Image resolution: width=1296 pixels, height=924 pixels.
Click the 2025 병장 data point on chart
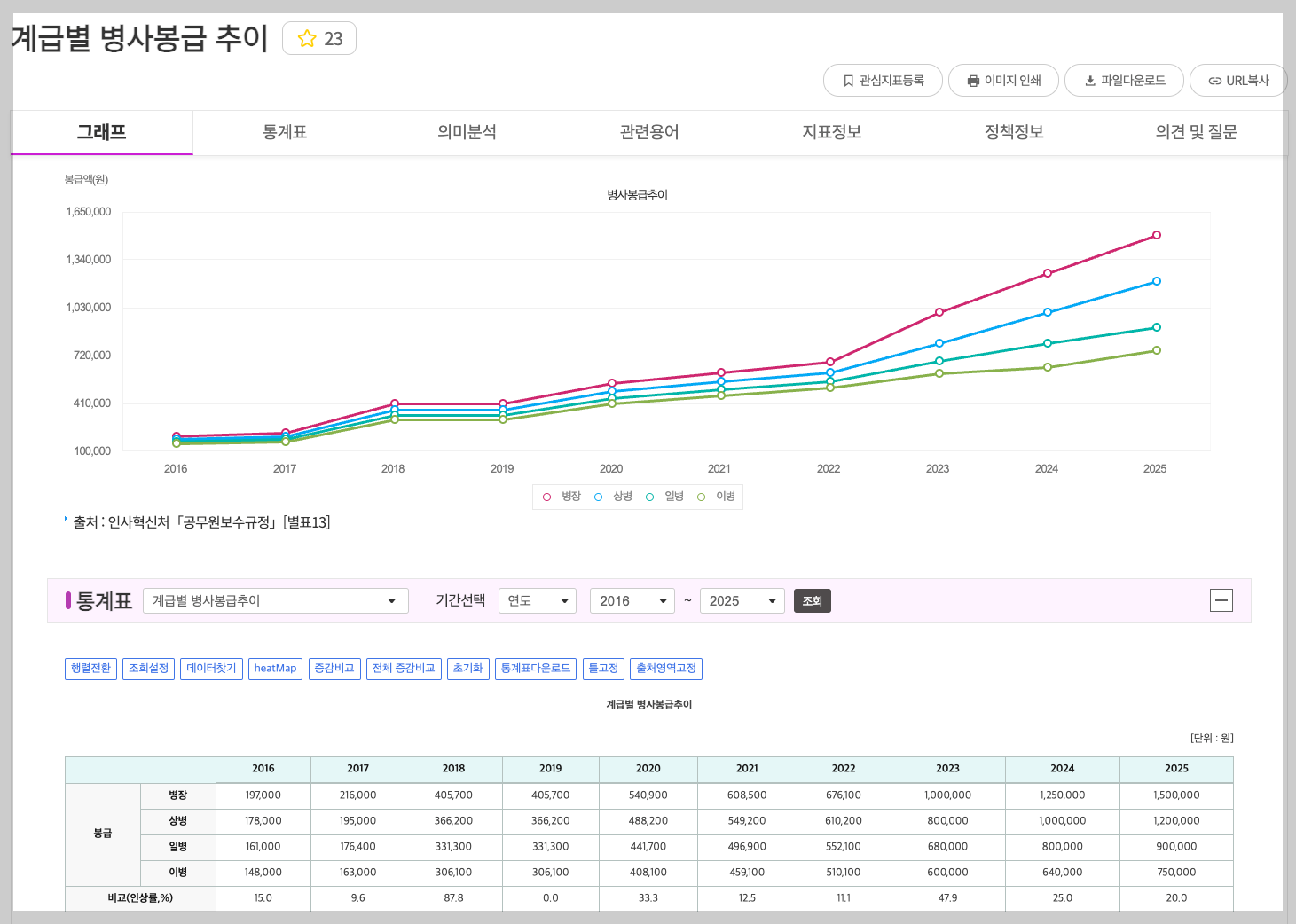click(1156, 234)
